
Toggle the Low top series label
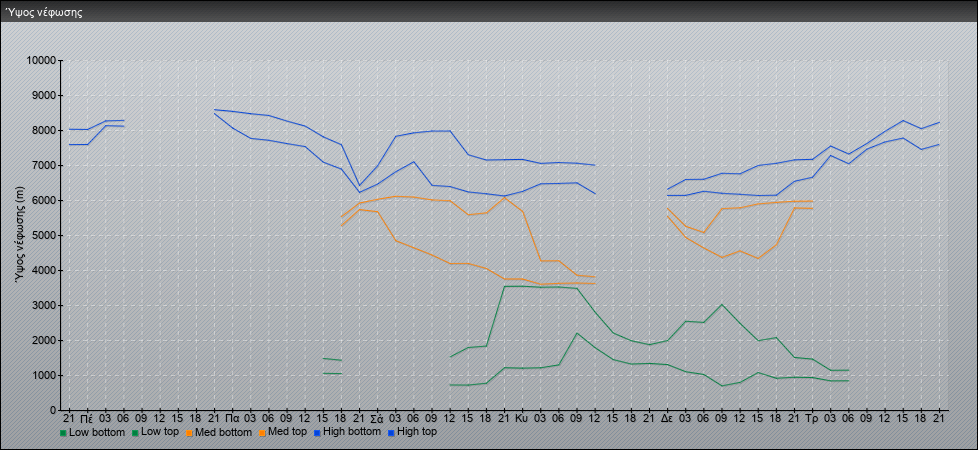(x=158, y=433)
